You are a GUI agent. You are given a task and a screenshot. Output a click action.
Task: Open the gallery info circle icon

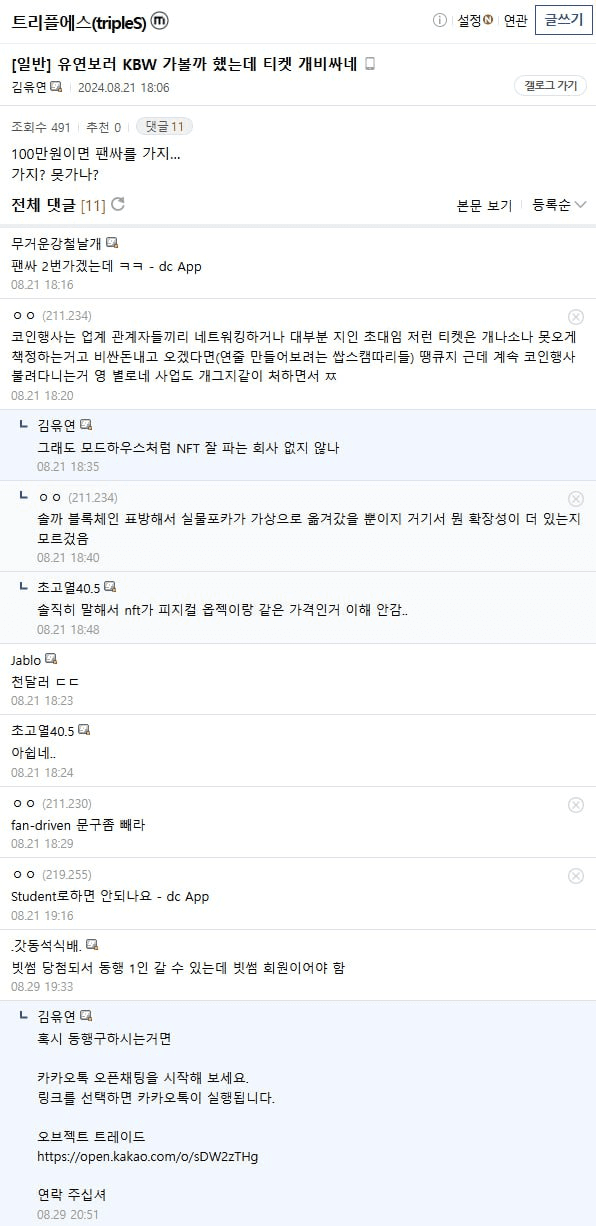pos(440,21)
